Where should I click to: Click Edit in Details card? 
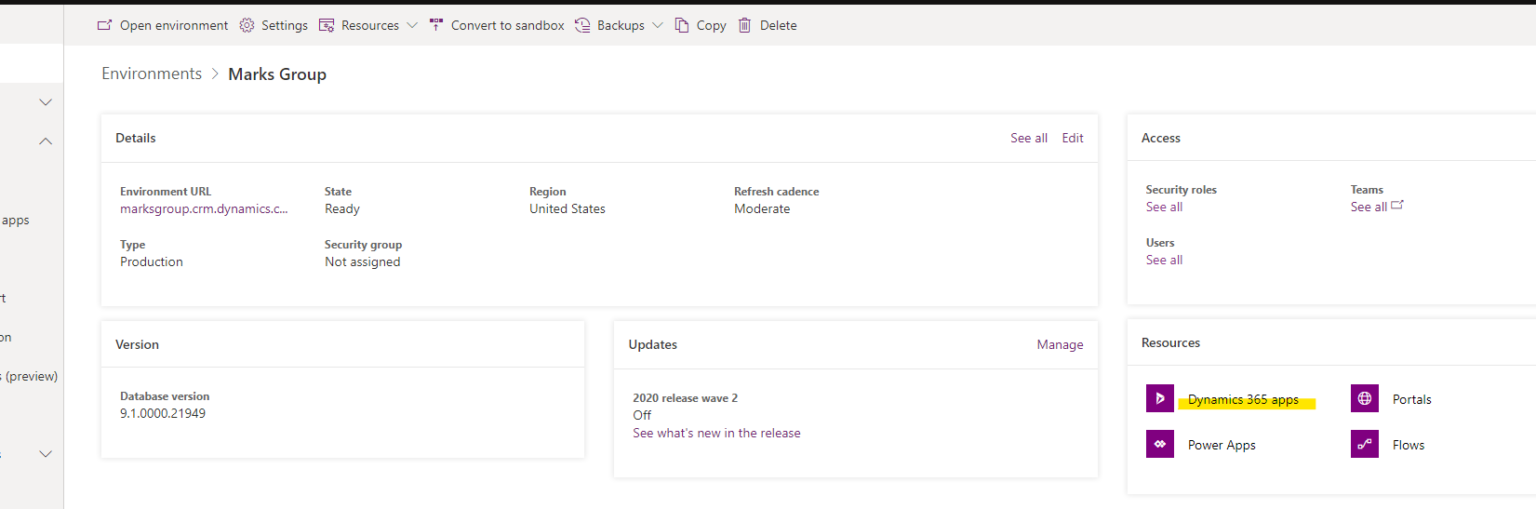[1072, 138]
